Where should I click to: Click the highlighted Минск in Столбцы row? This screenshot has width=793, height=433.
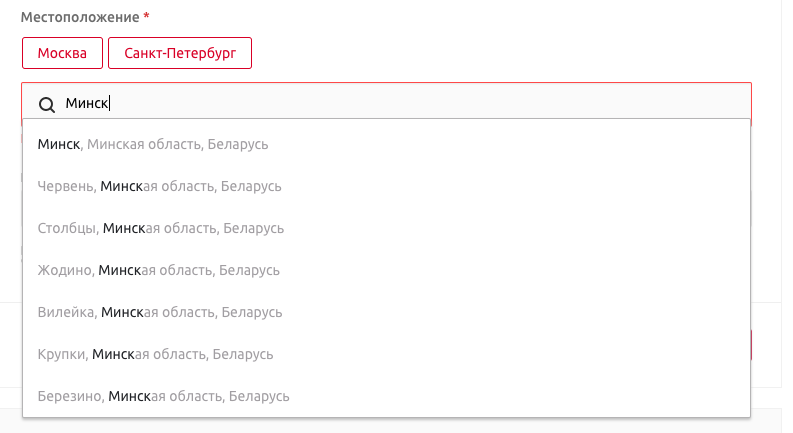(x=124, y=228)
